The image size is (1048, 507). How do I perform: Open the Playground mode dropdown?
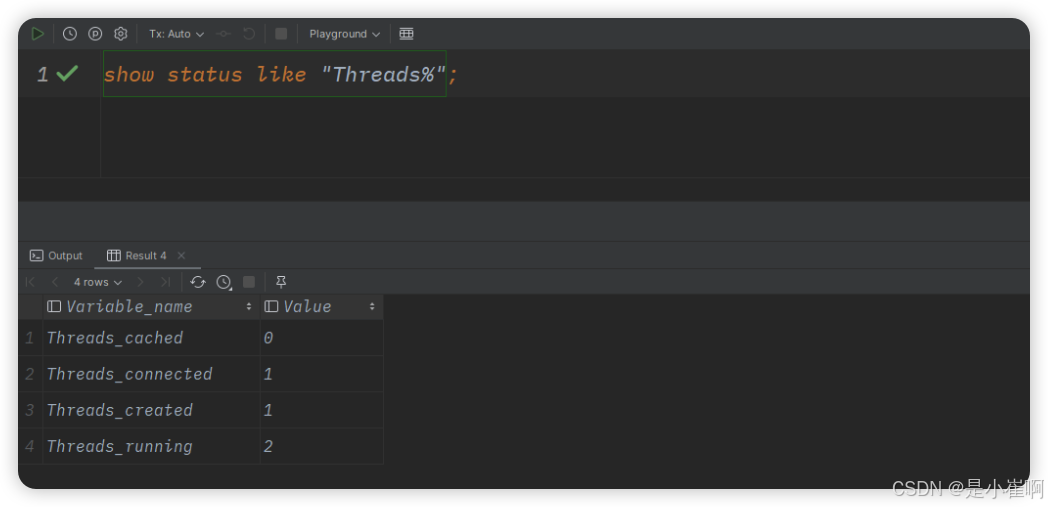(344, 33)
